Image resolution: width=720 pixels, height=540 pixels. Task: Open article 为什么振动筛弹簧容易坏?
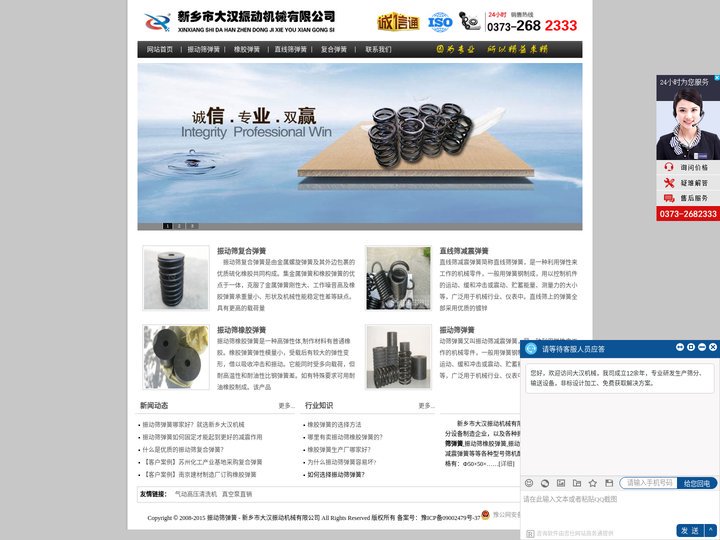[342, 462]
